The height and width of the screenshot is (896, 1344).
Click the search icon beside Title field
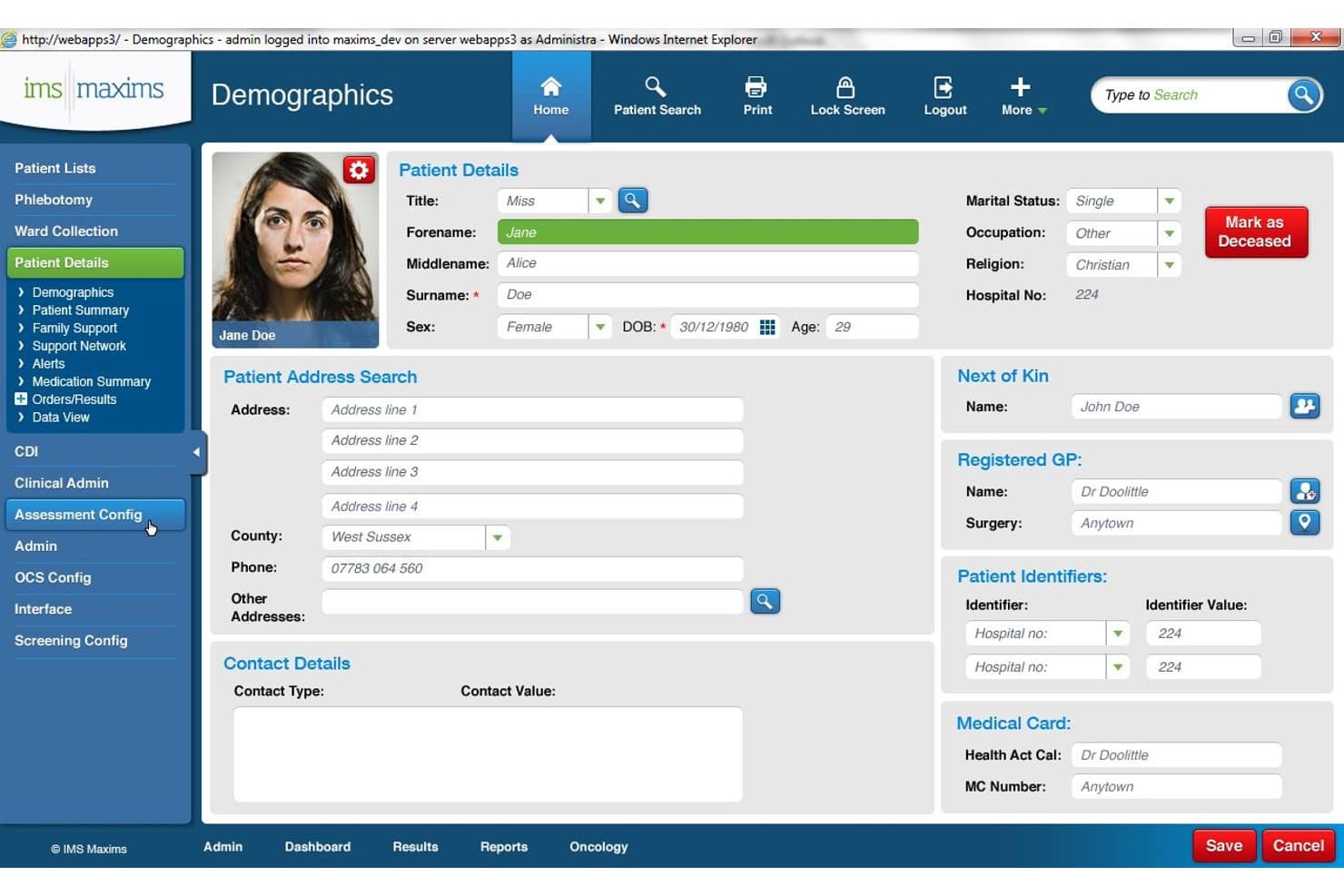[633, 201]
